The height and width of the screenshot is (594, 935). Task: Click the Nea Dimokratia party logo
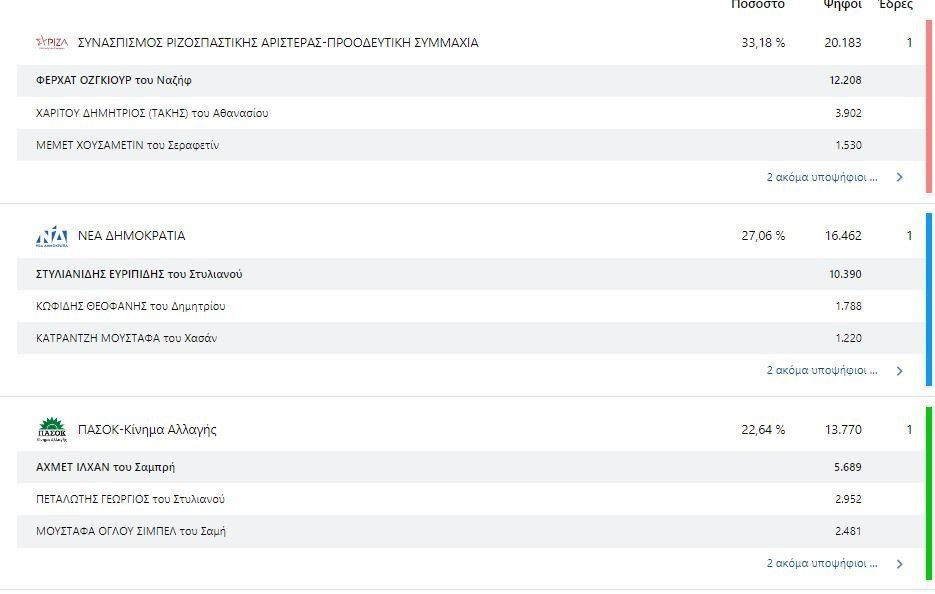point(52,236)
